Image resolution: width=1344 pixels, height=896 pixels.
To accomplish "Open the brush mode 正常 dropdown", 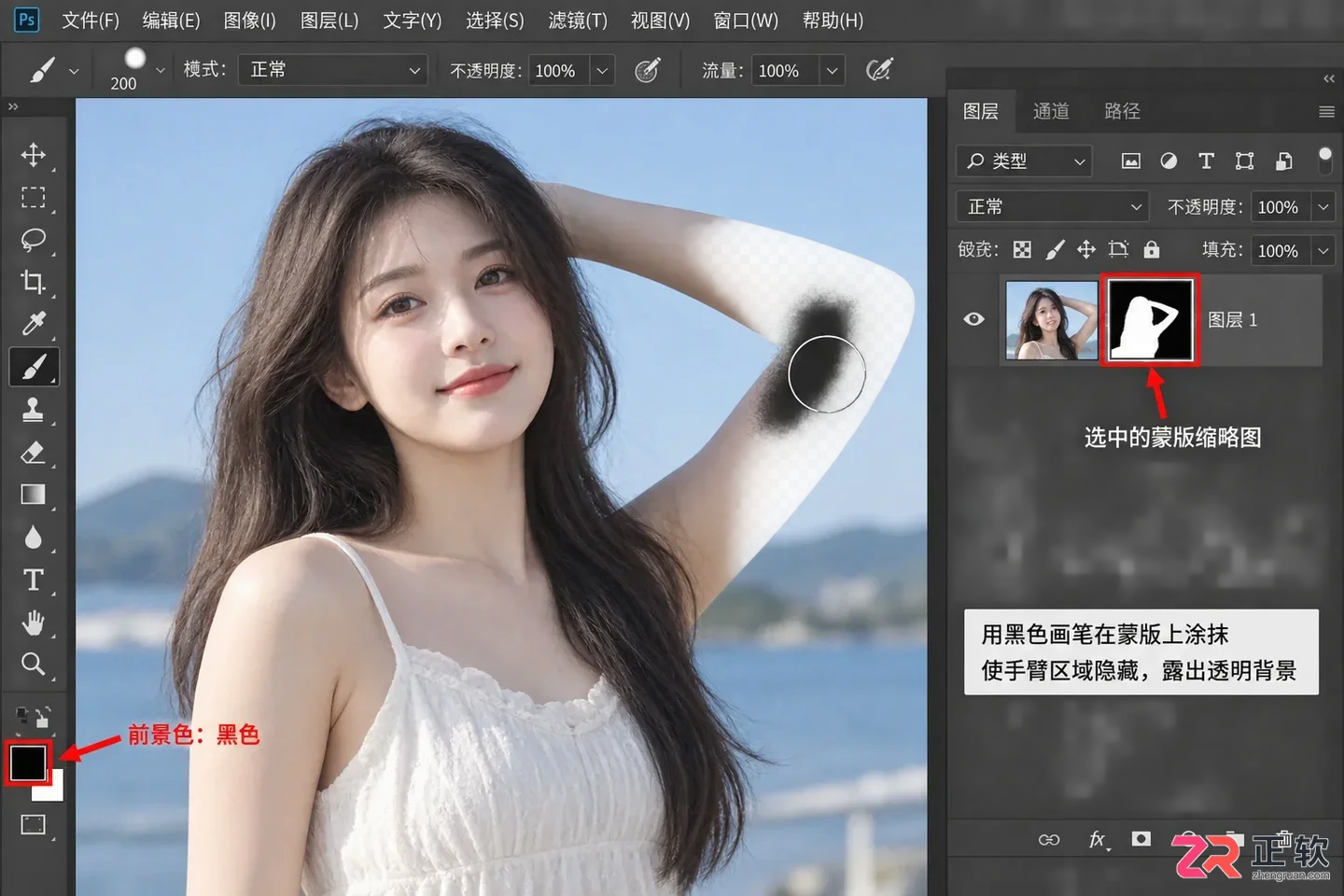I will [333, 70].
